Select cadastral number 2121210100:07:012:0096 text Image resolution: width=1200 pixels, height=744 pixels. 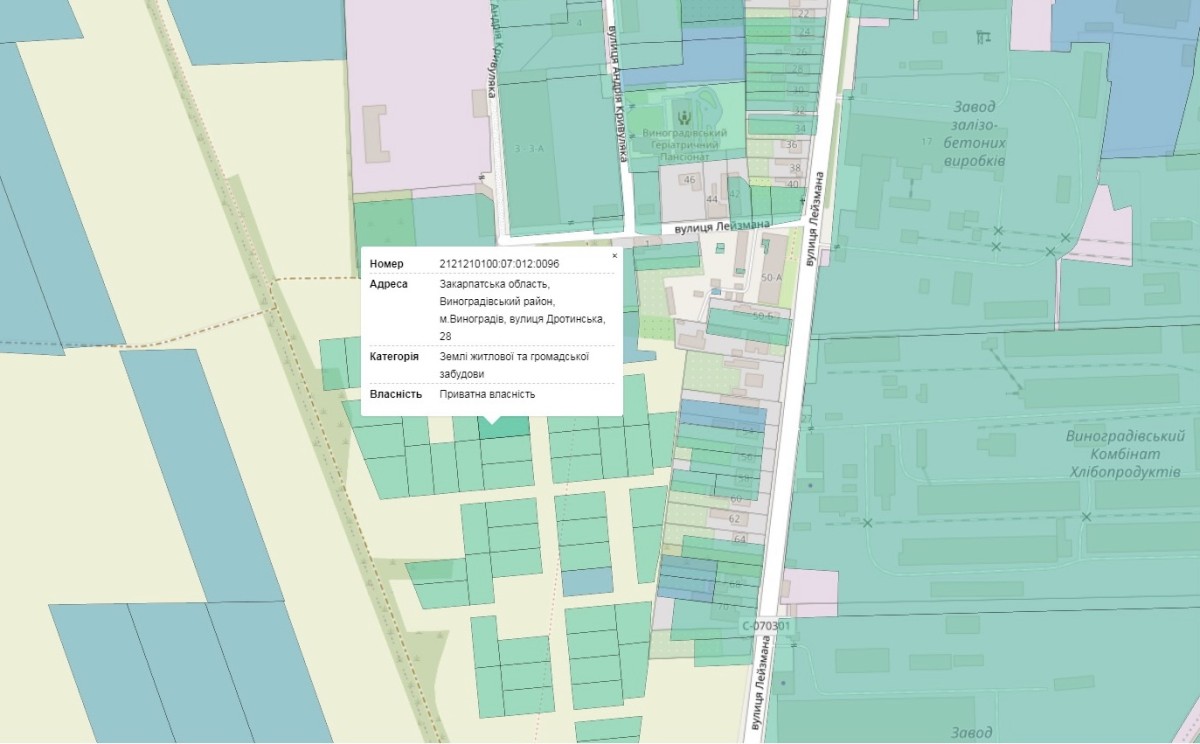[499, 264]
